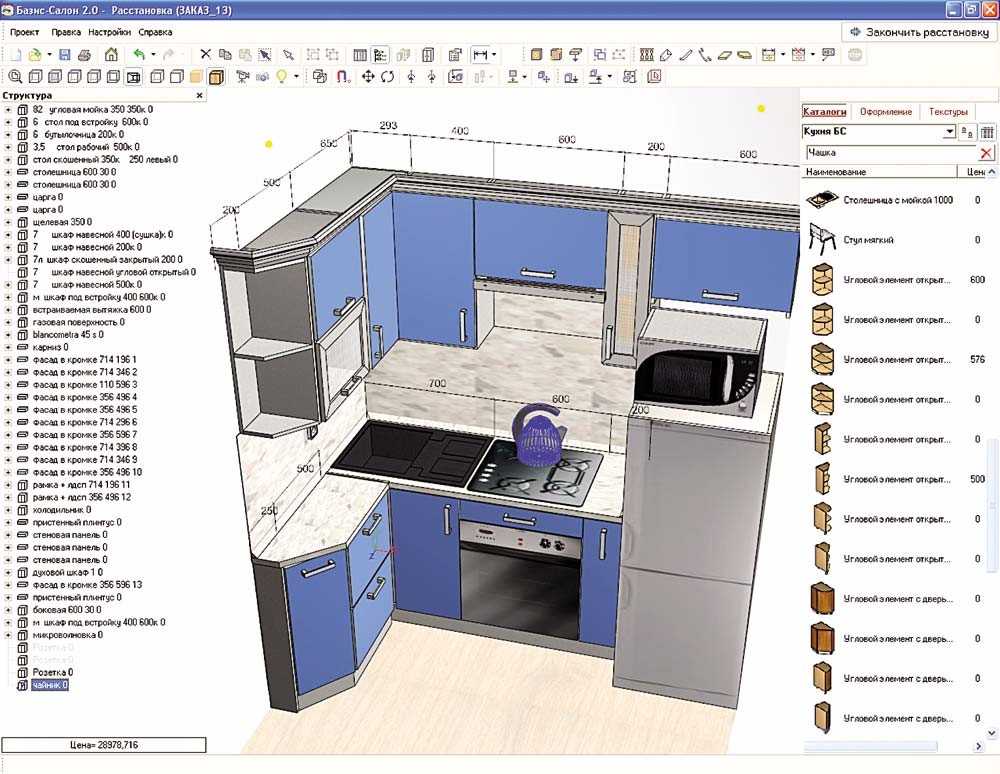This screenshot has height=774, width=1000.
Task: Toggle the flat shaded tan cube display mode
Action: click(196, 77)
